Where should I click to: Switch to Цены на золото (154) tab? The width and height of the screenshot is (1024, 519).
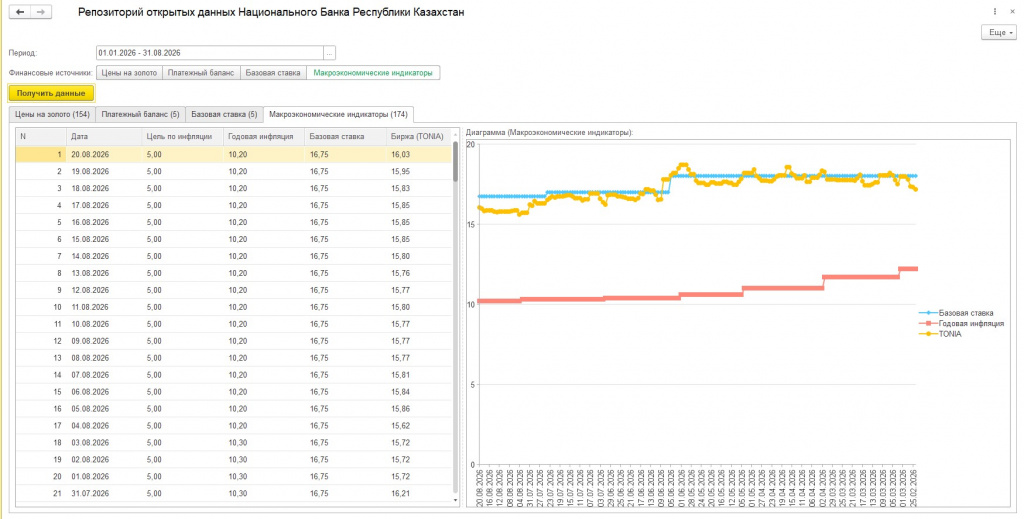tap(52, 114)
